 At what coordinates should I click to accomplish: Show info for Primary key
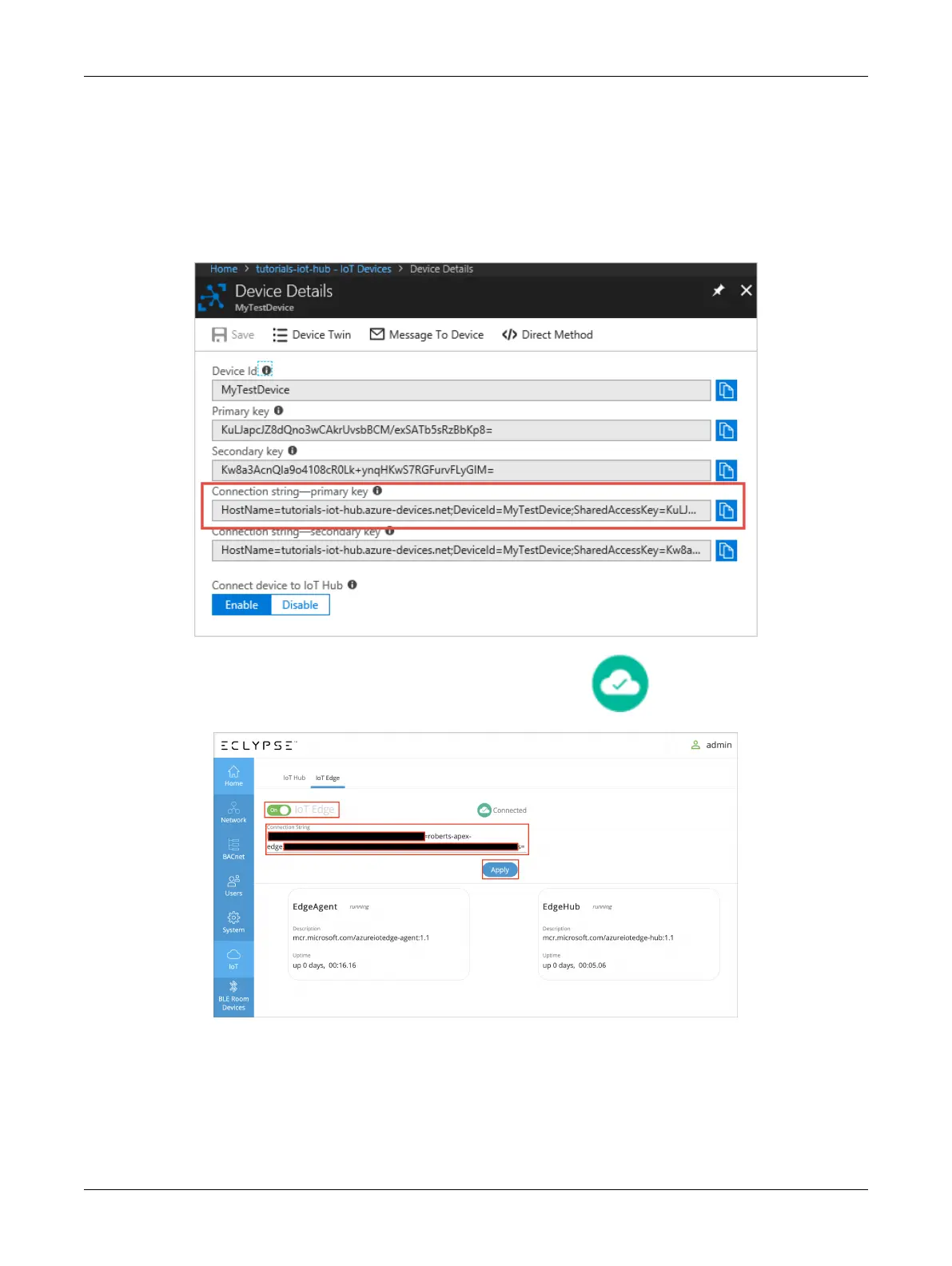(279, 411)
